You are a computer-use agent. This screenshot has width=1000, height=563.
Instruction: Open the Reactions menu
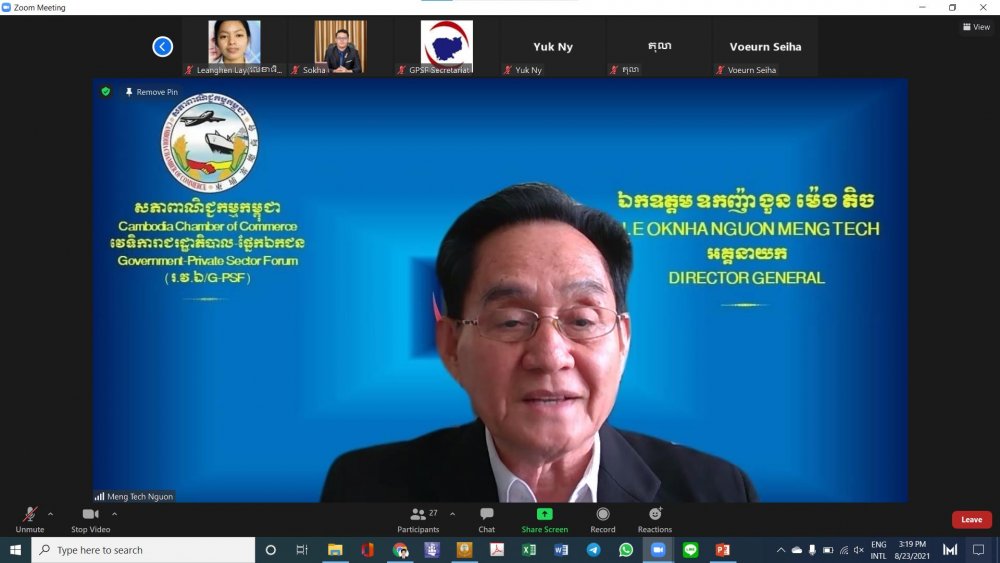[655, 518]
